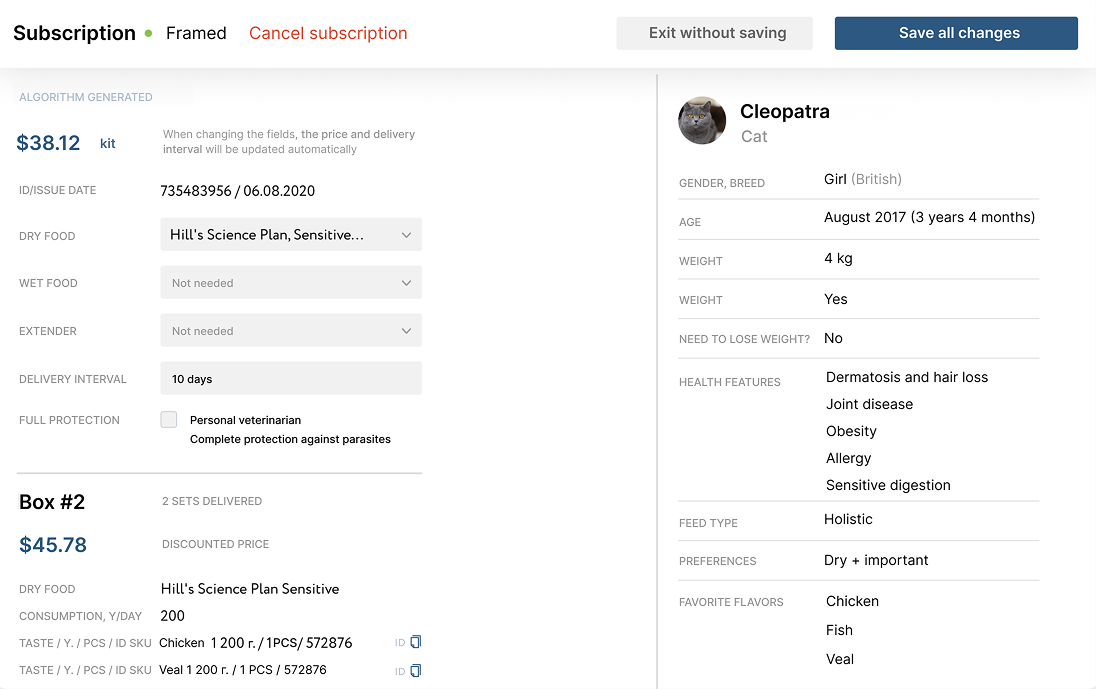Select the Framed label in the header
This screenshot has width=1096, height=689.
click(196, 33)
